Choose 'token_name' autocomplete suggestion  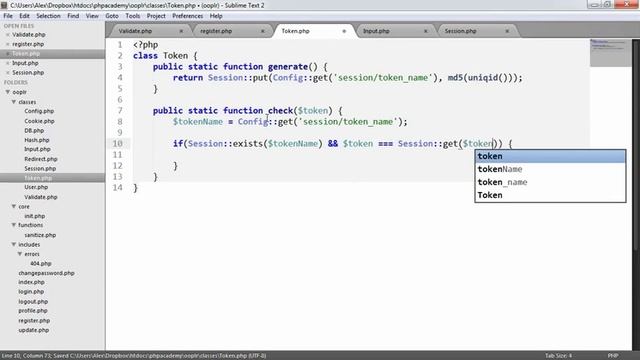[x=550, y=182]
